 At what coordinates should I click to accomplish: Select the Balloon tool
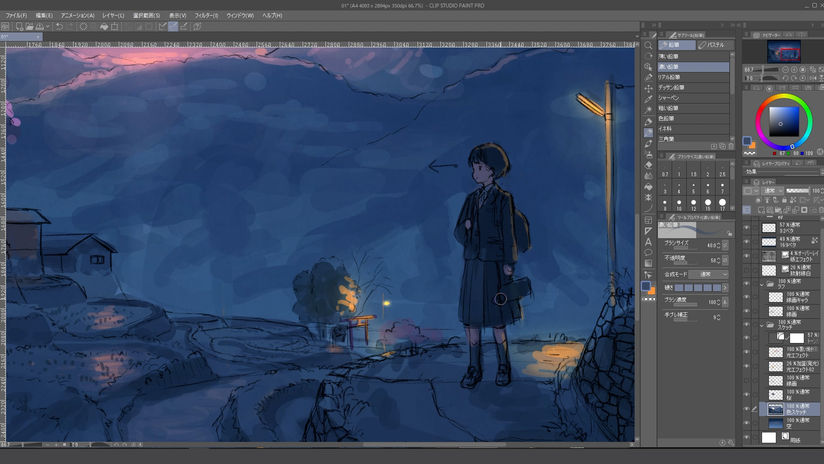click(x=648, y=253)
